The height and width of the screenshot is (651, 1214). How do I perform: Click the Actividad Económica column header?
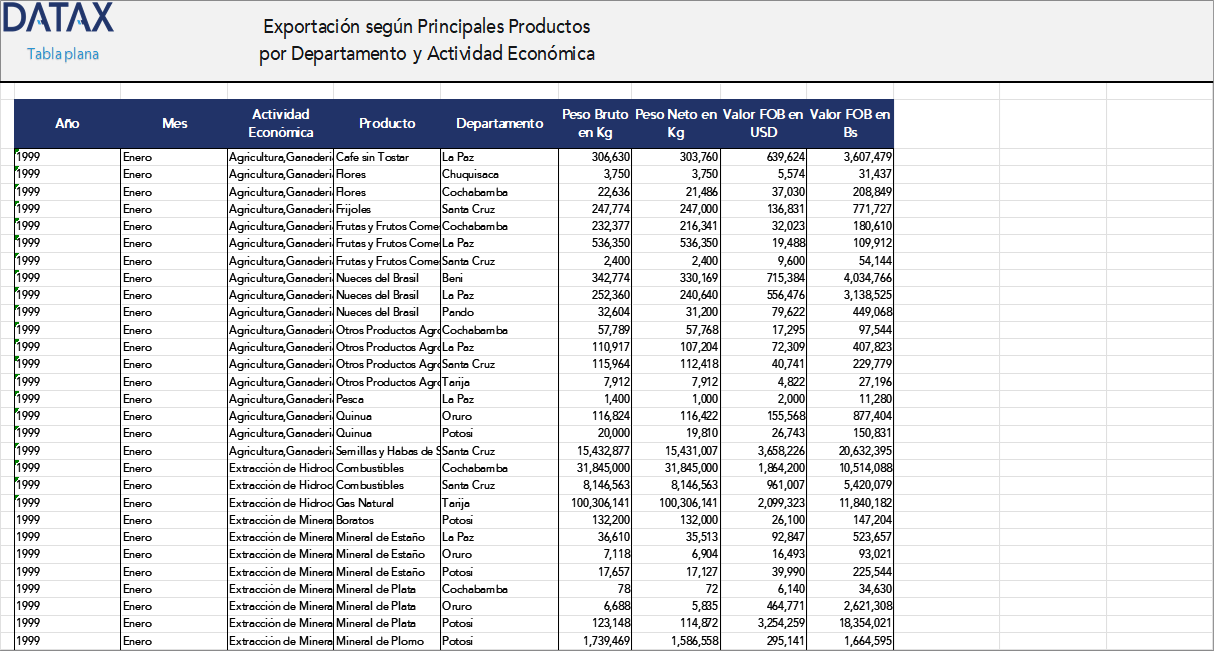pos(283,123)
